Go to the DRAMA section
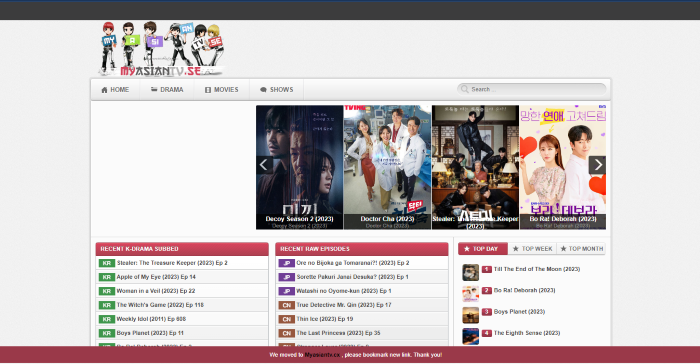Image resolution: width=700 pixels, height=364 pixels. 167,89
